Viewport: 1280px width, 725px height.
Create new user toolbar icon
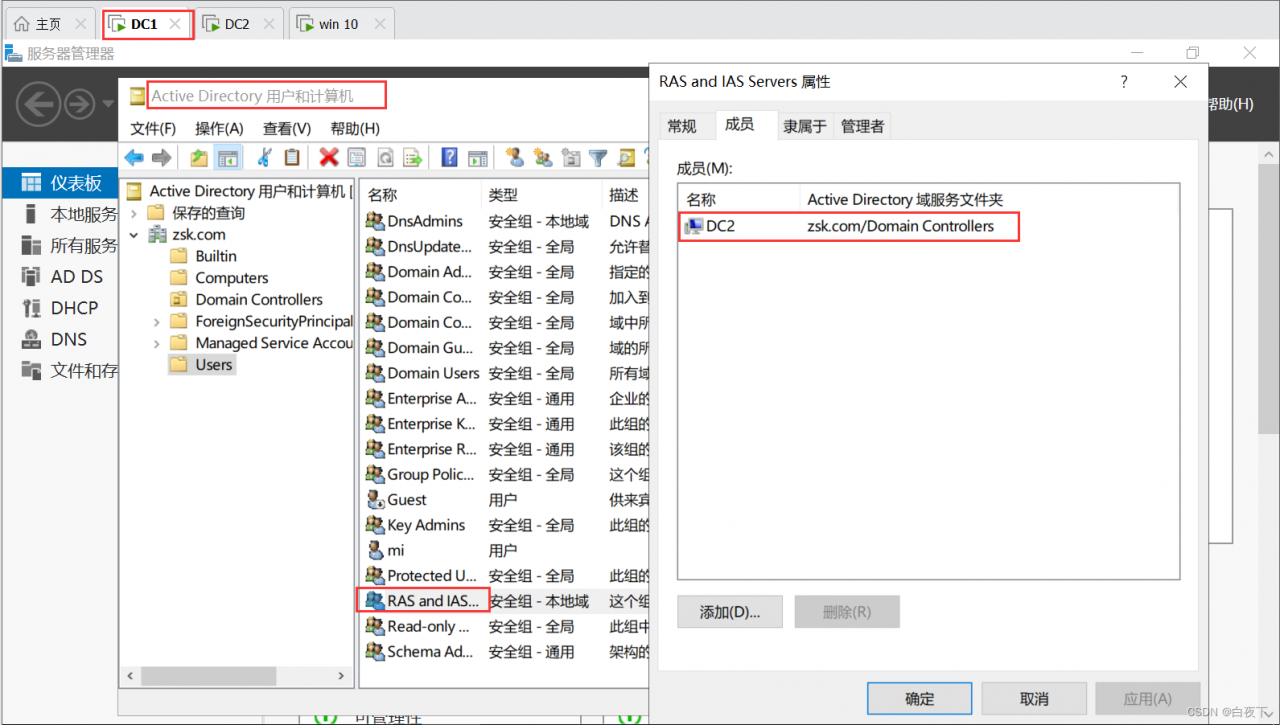coord(515,157)
